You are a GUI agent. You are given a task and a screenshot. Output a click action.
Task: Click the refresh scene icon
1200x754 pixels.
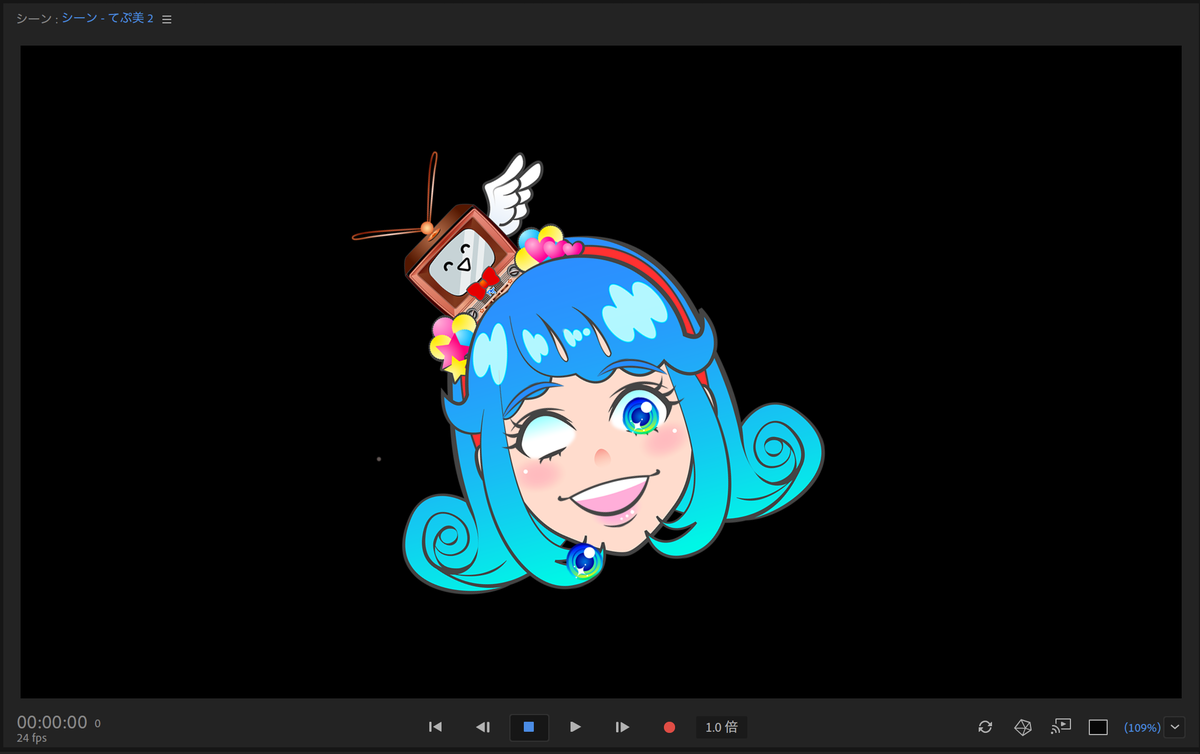coord(985,727)
